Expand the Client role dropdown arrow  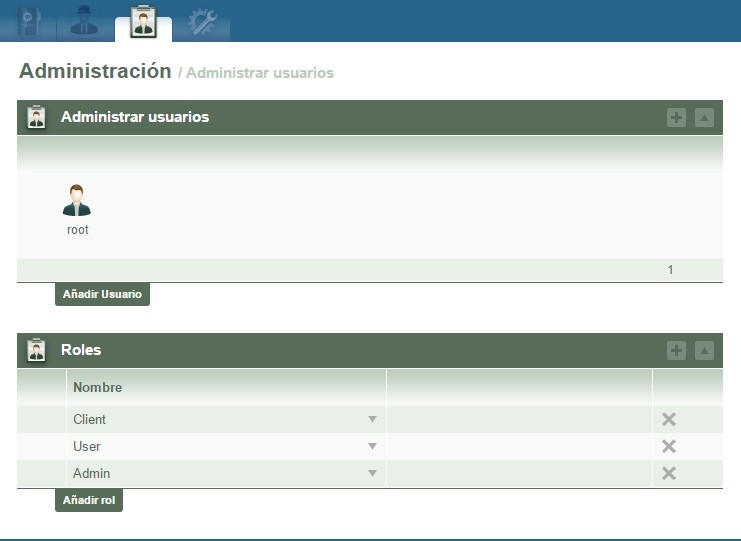372,420
